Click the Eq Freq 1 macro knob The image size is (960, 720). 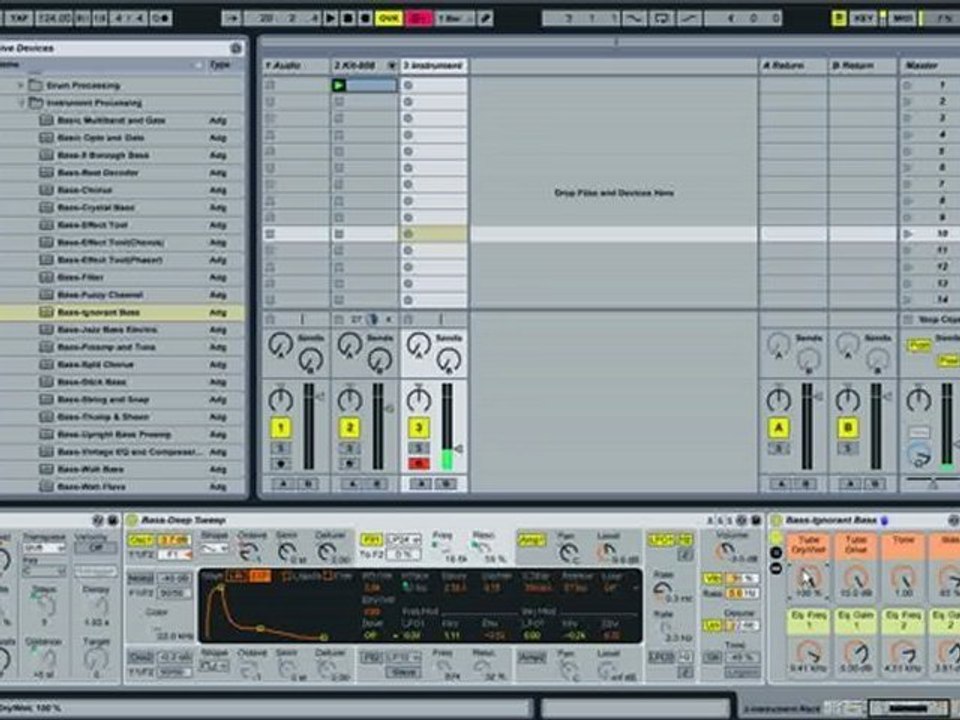[808, 651]
